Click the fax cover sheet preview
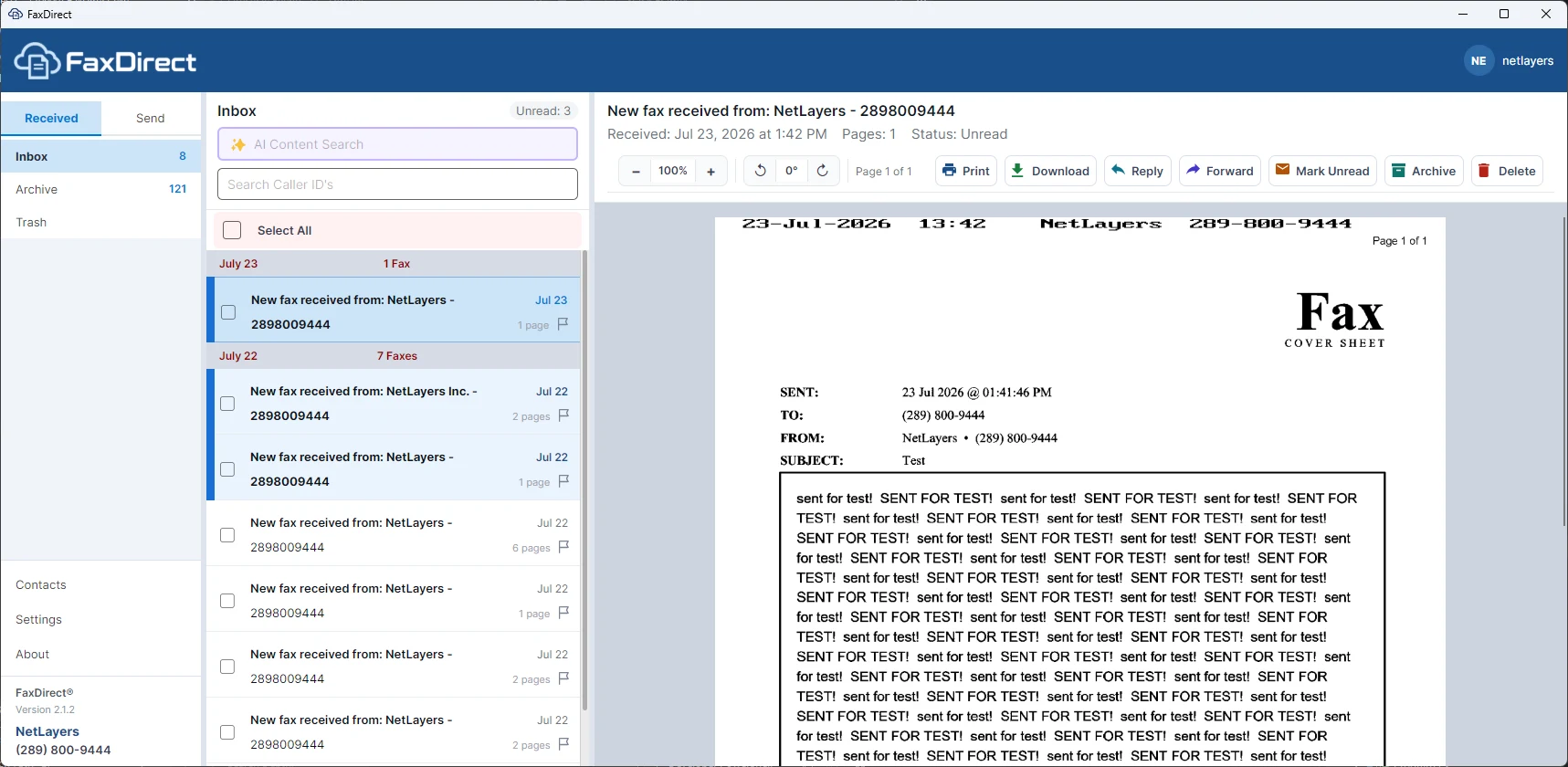1568x767 pixels. point(1080,491)
